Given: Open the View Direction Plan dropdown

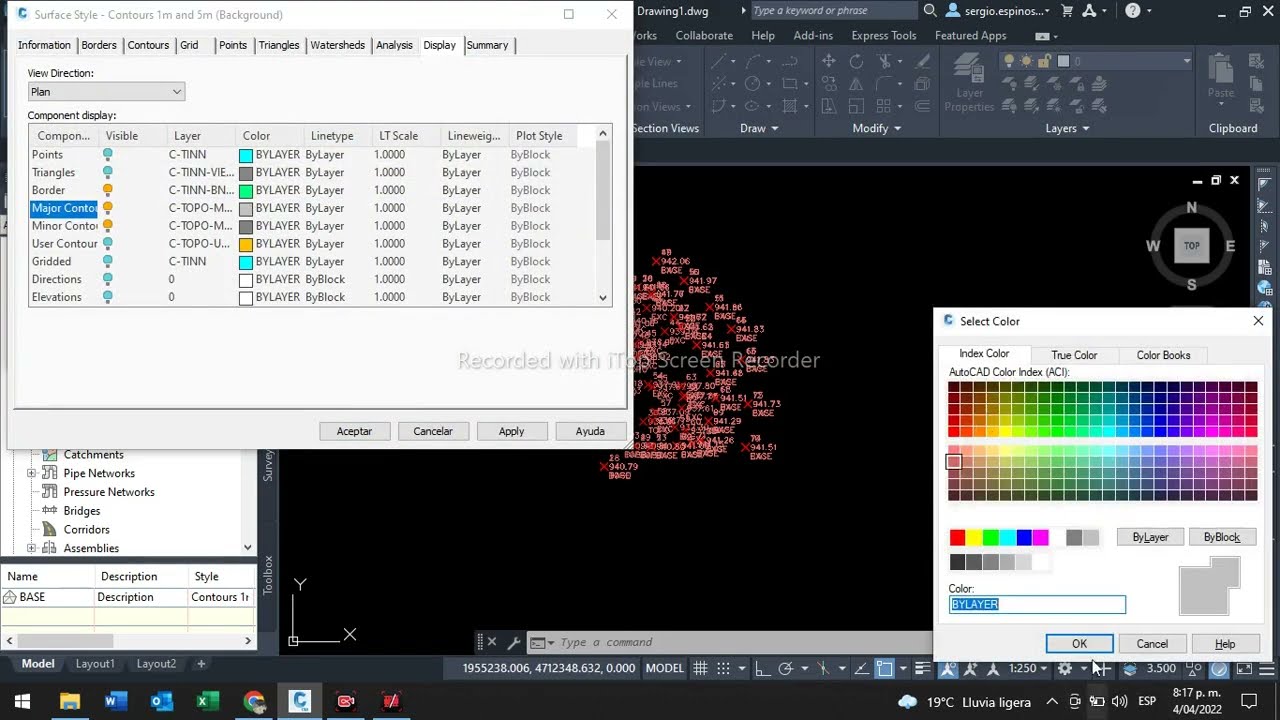Looking at the screenshot, I should (106, 92).
